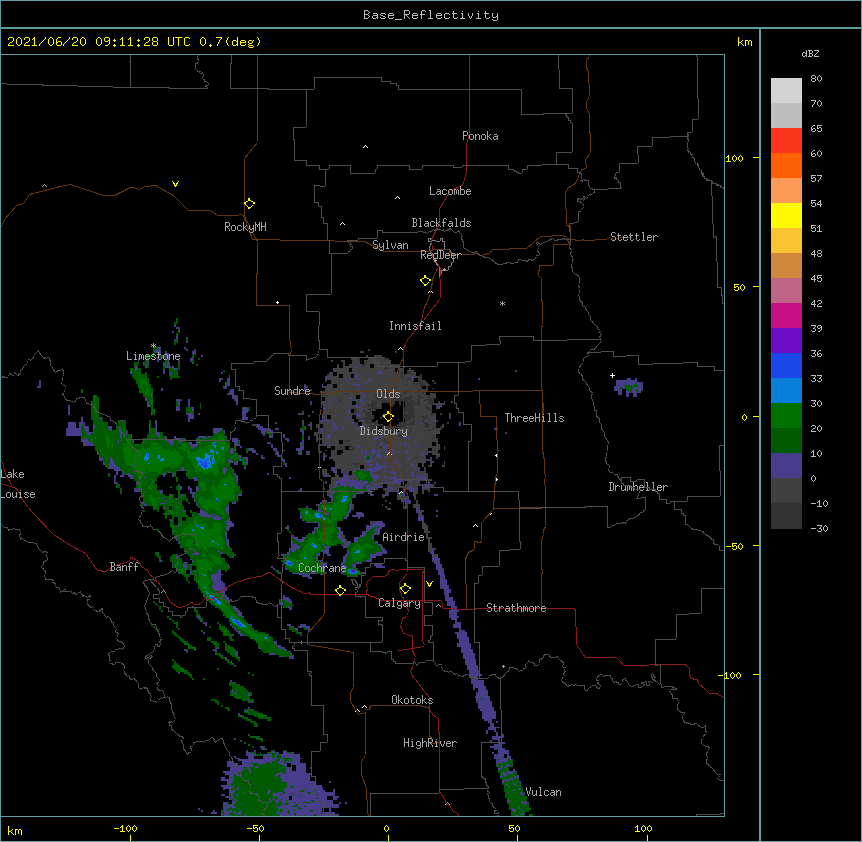Click the yellow V marker northwest of RockyMH
862x842 pixels.
coord(175,184)
